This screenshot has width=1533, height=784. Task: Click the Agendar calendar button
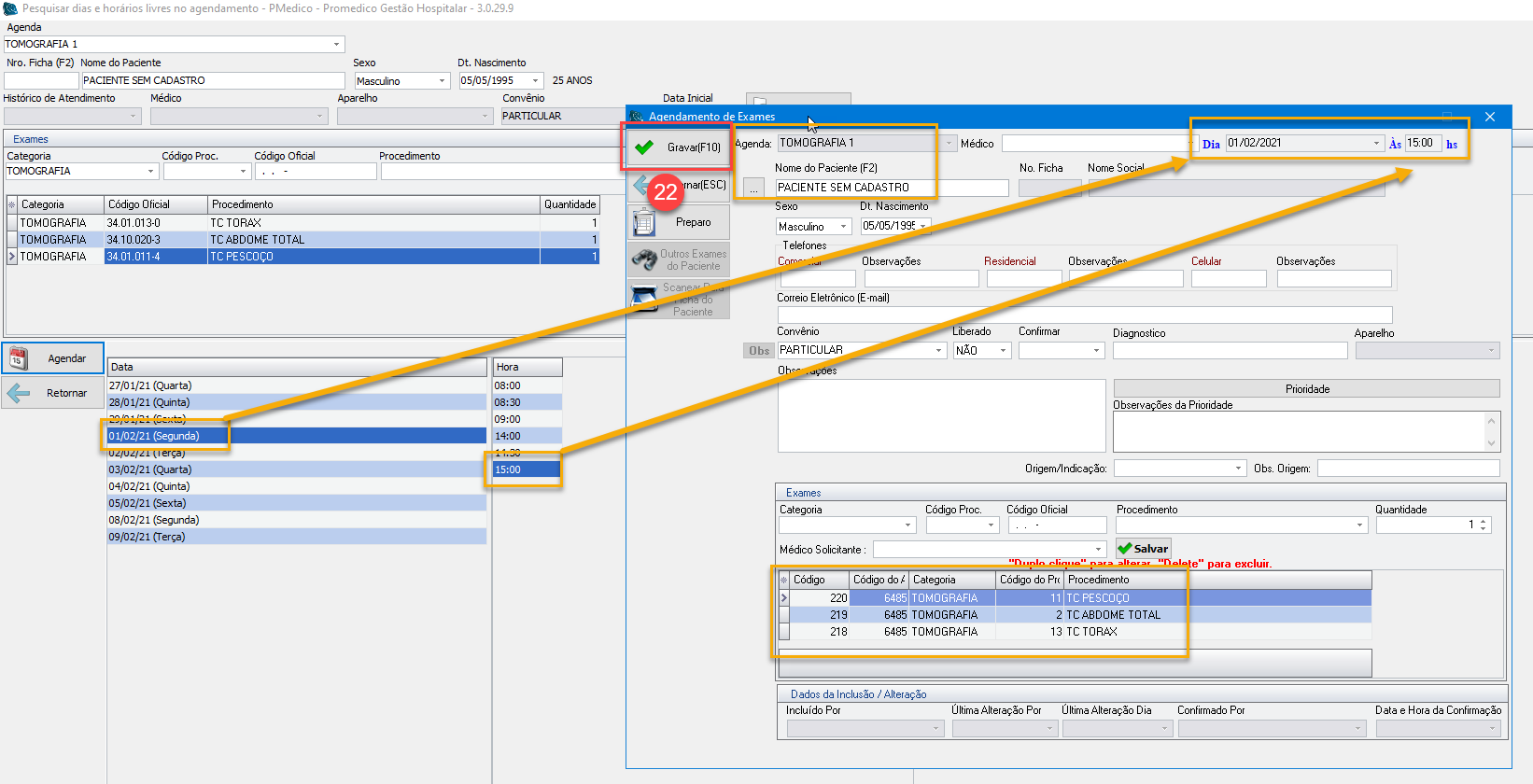(x=52, y=358)
